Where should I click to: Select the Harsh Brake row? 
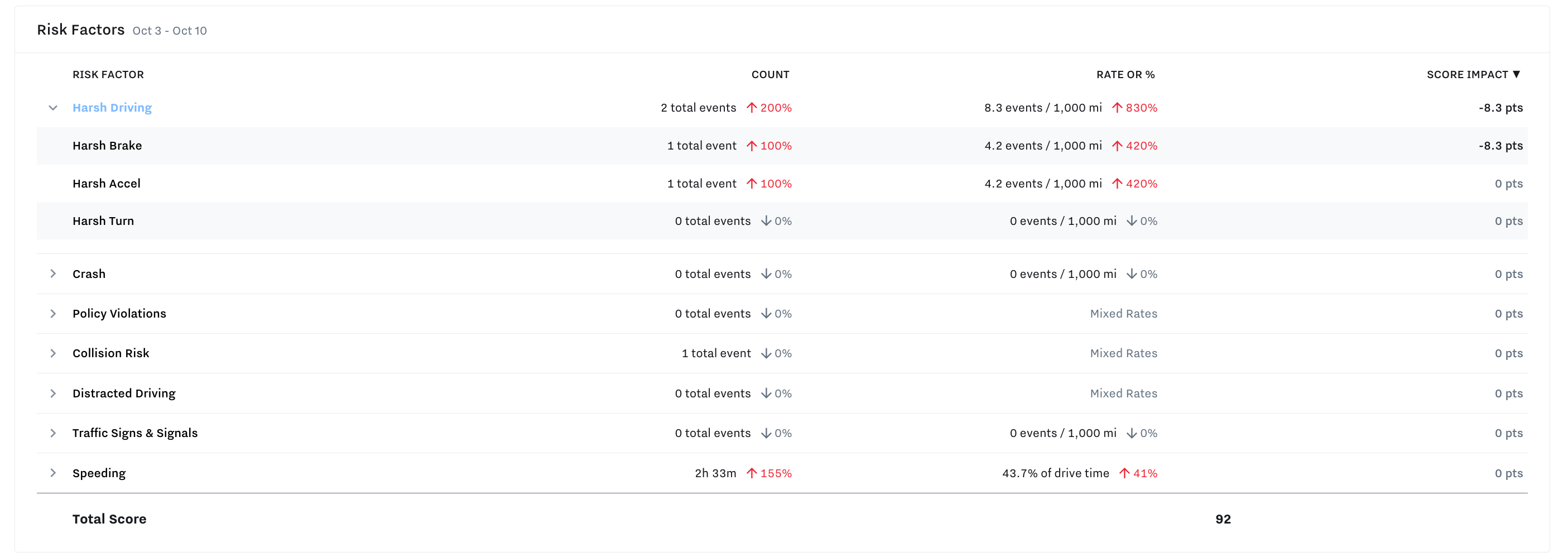(x=107, y=146)
